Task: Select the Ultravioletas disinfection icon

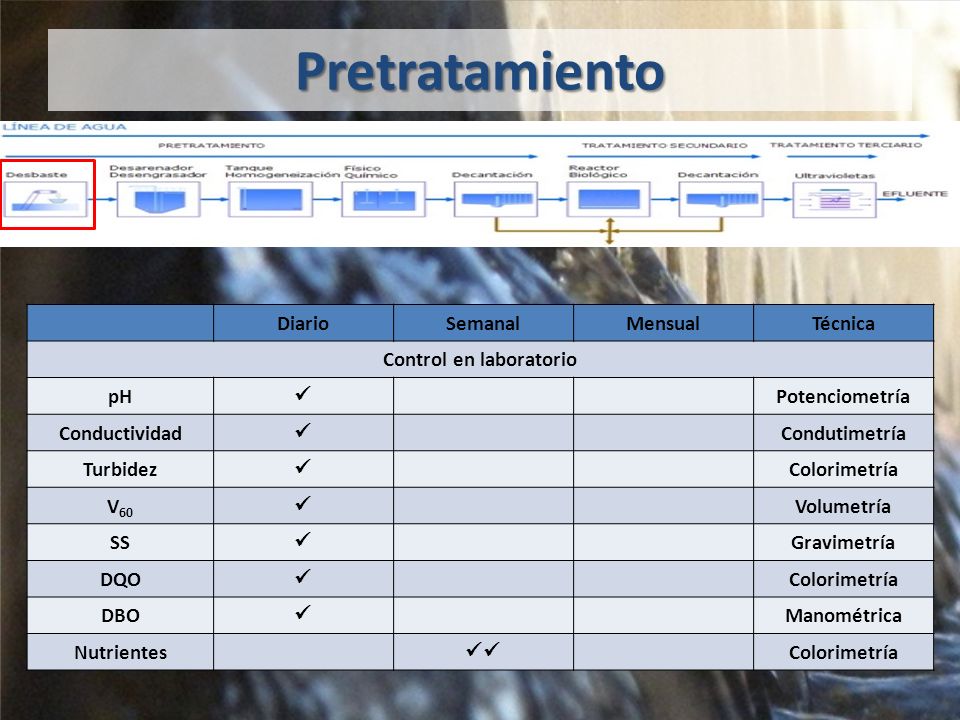Action: tap(834, 200)
